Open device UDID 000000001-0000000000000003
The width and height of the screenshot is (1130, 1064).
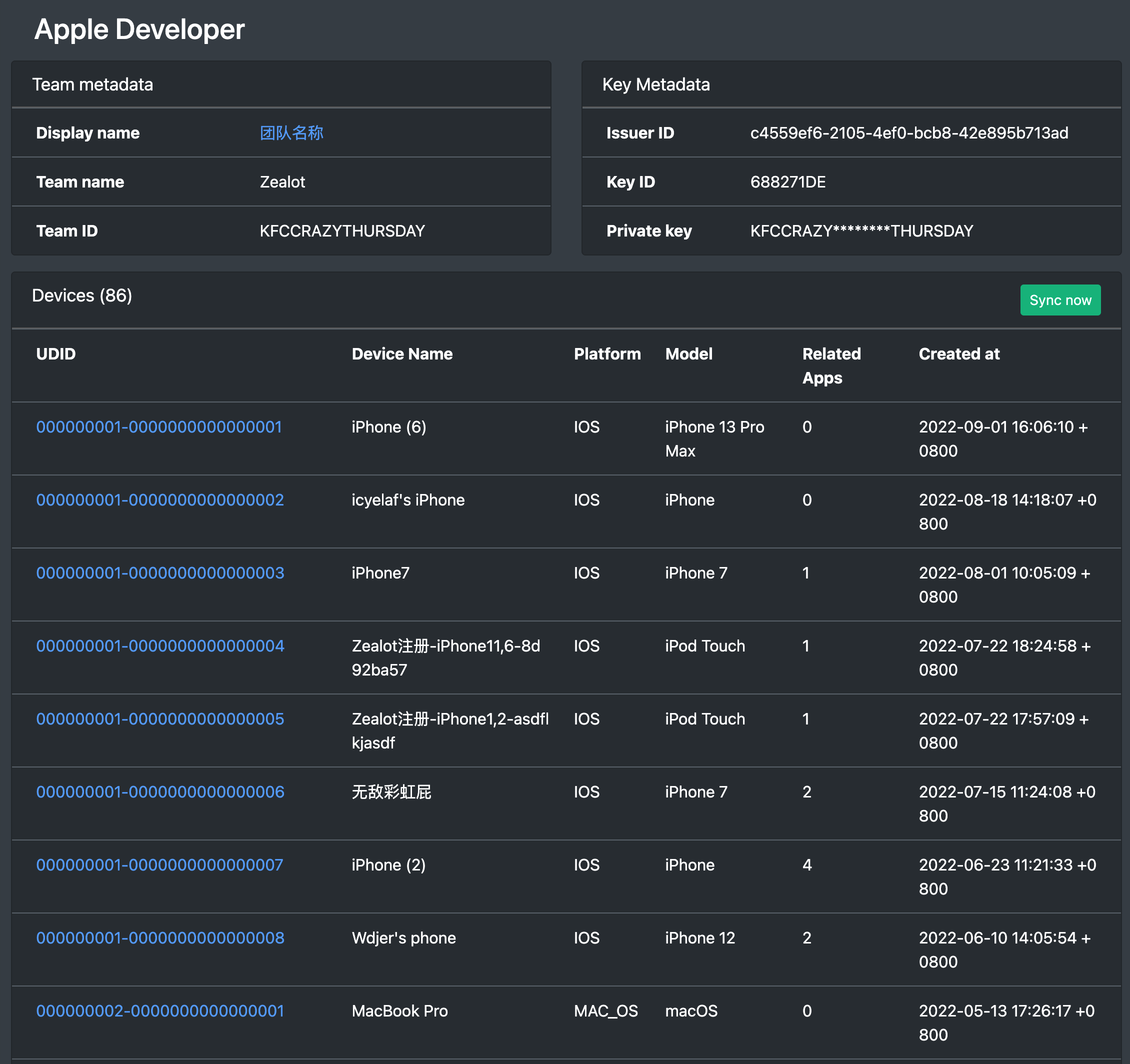click(159, 573)
